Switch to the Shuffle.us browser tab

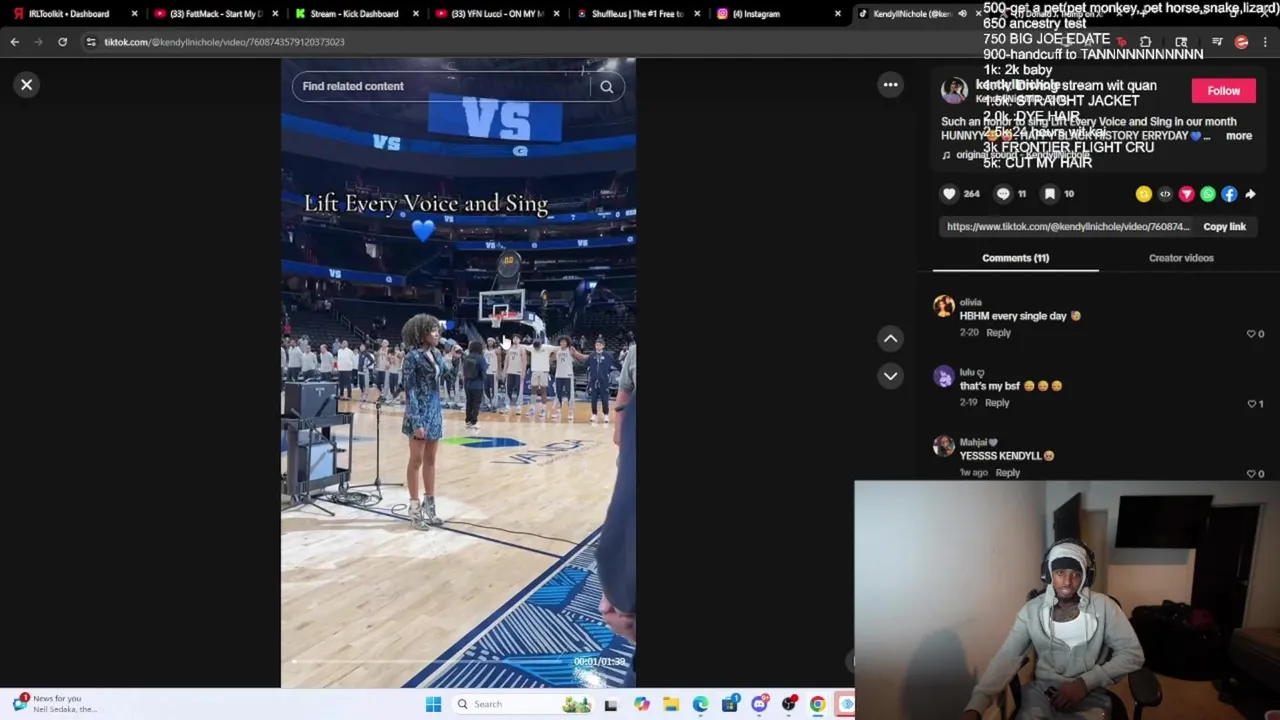point(637,14)
